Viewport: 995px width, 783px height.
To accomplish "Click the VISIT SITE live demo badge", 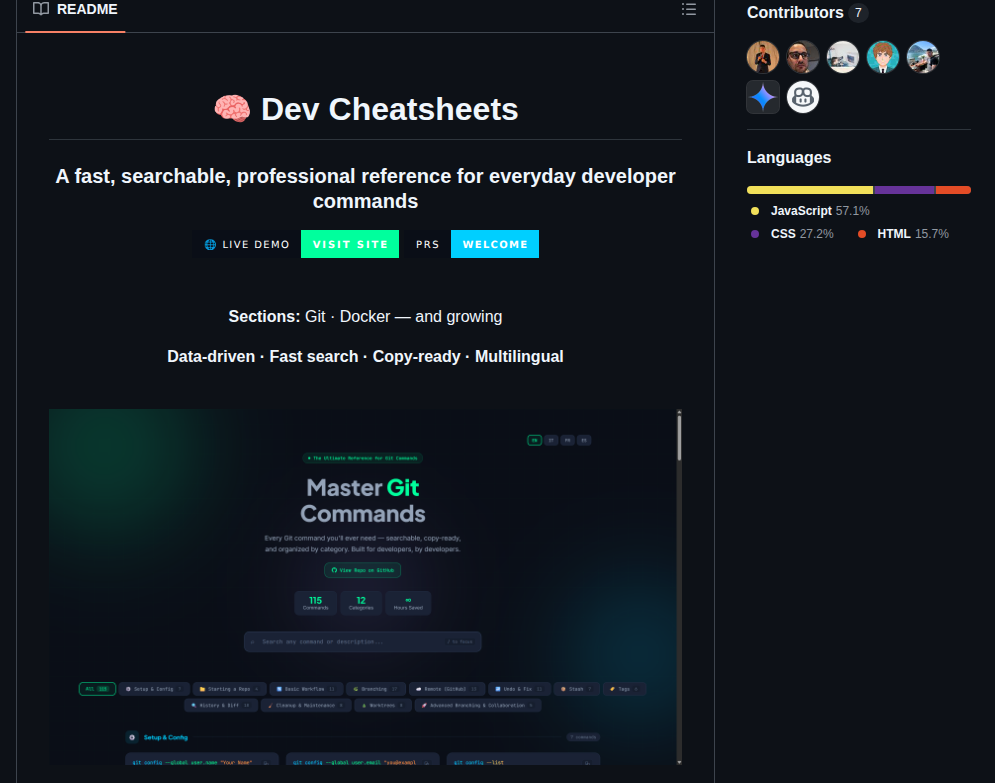I will pos(350,244).
